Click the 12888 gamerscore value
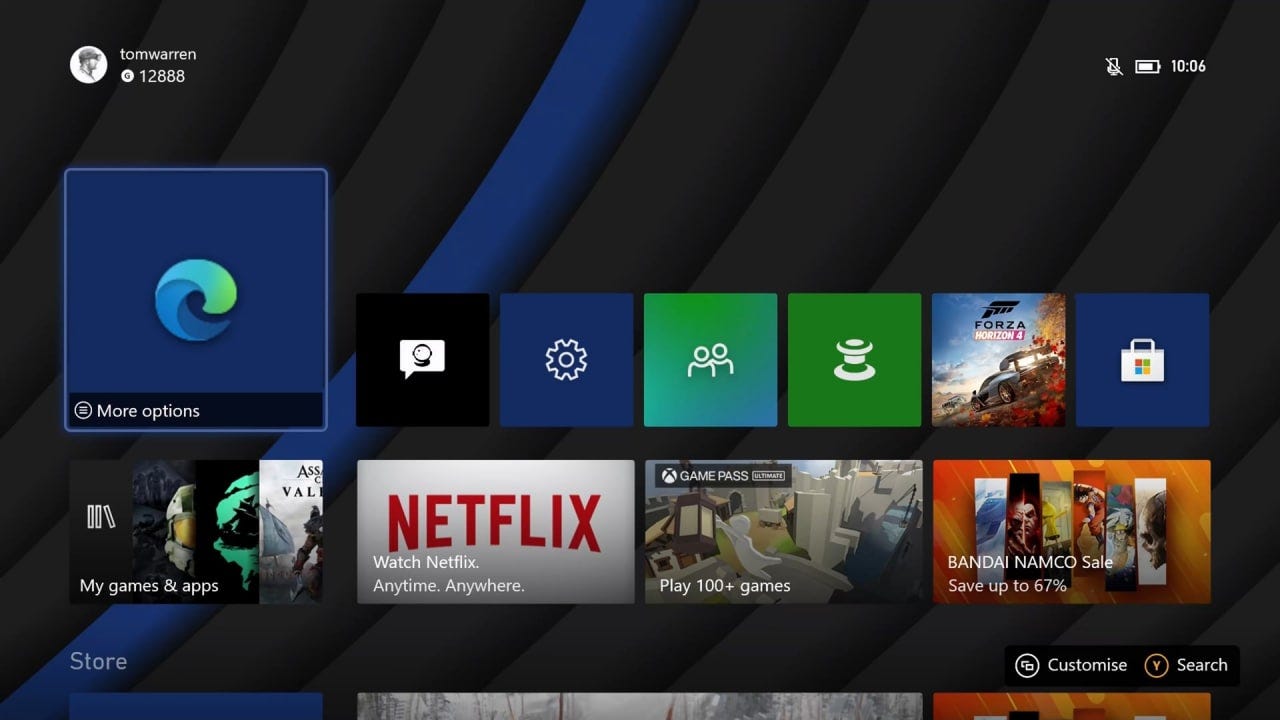 (x=162, y=76)
